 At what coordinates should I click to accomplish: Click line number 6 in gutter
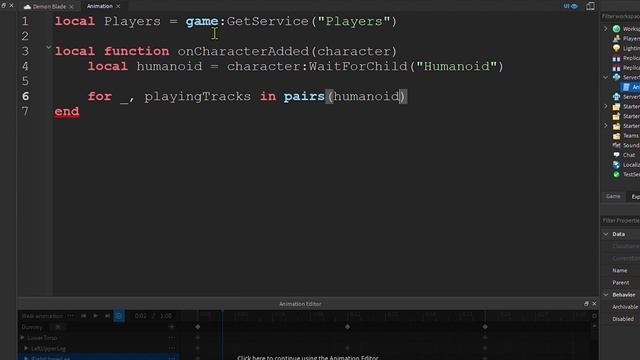click(x=25, y=96)
